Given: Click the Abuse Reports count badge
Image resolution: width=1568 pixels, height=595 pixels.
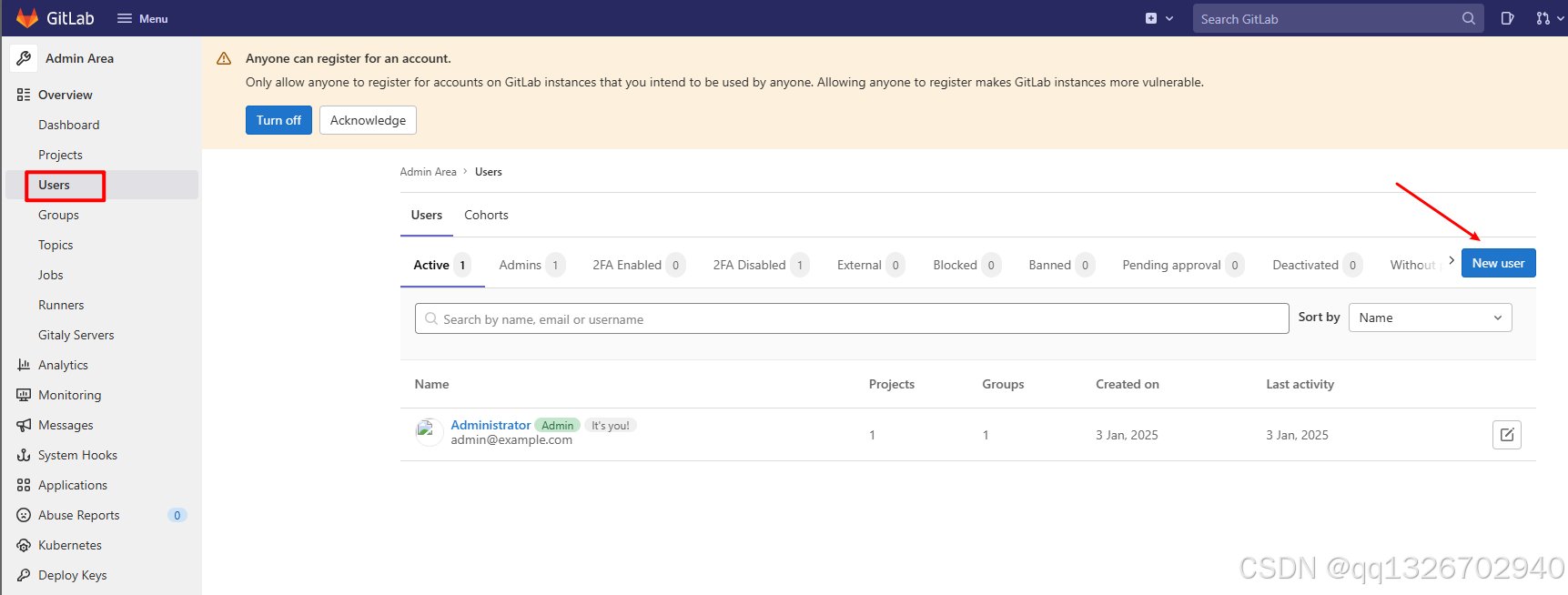Looking at the screenshot, I should [177, 515].
